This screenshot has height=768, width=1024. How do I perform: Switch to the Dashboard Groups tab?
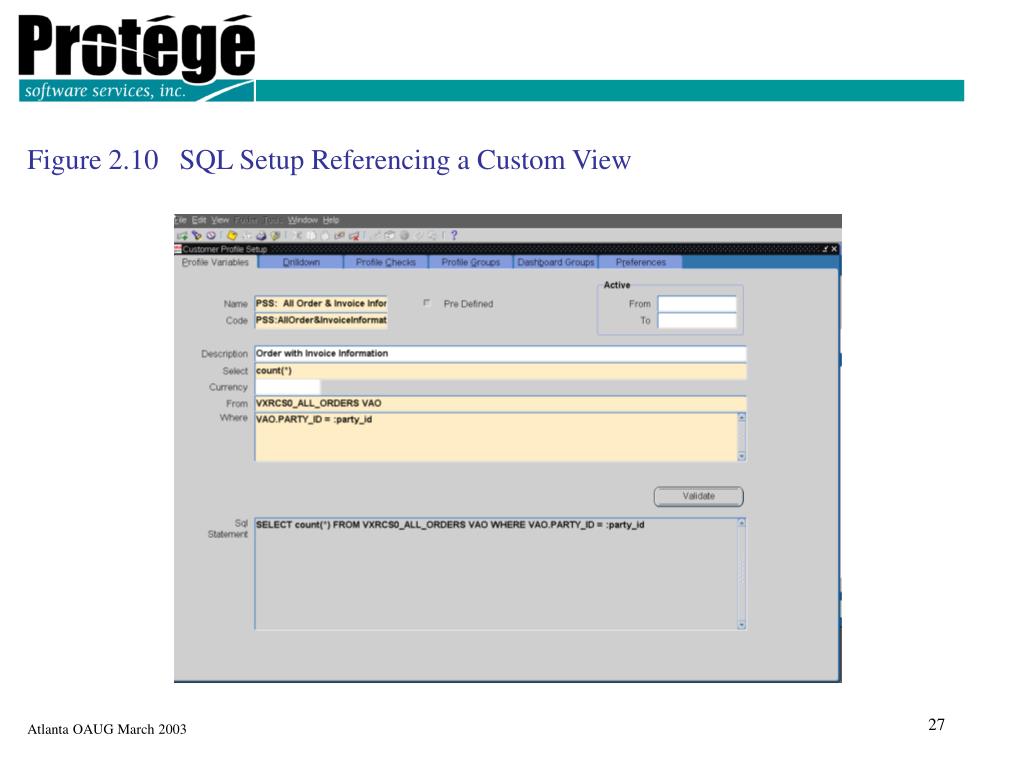[556, 262]
